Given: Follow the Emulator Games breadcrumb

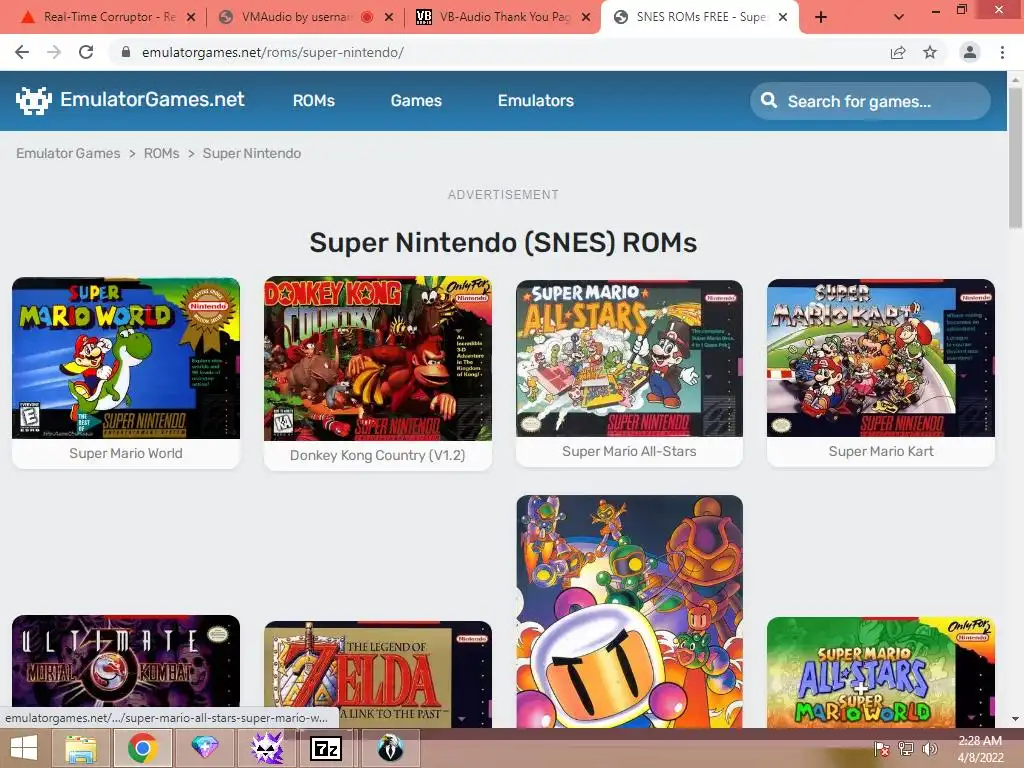Looking at the screenshot, I should coord(68,153).
